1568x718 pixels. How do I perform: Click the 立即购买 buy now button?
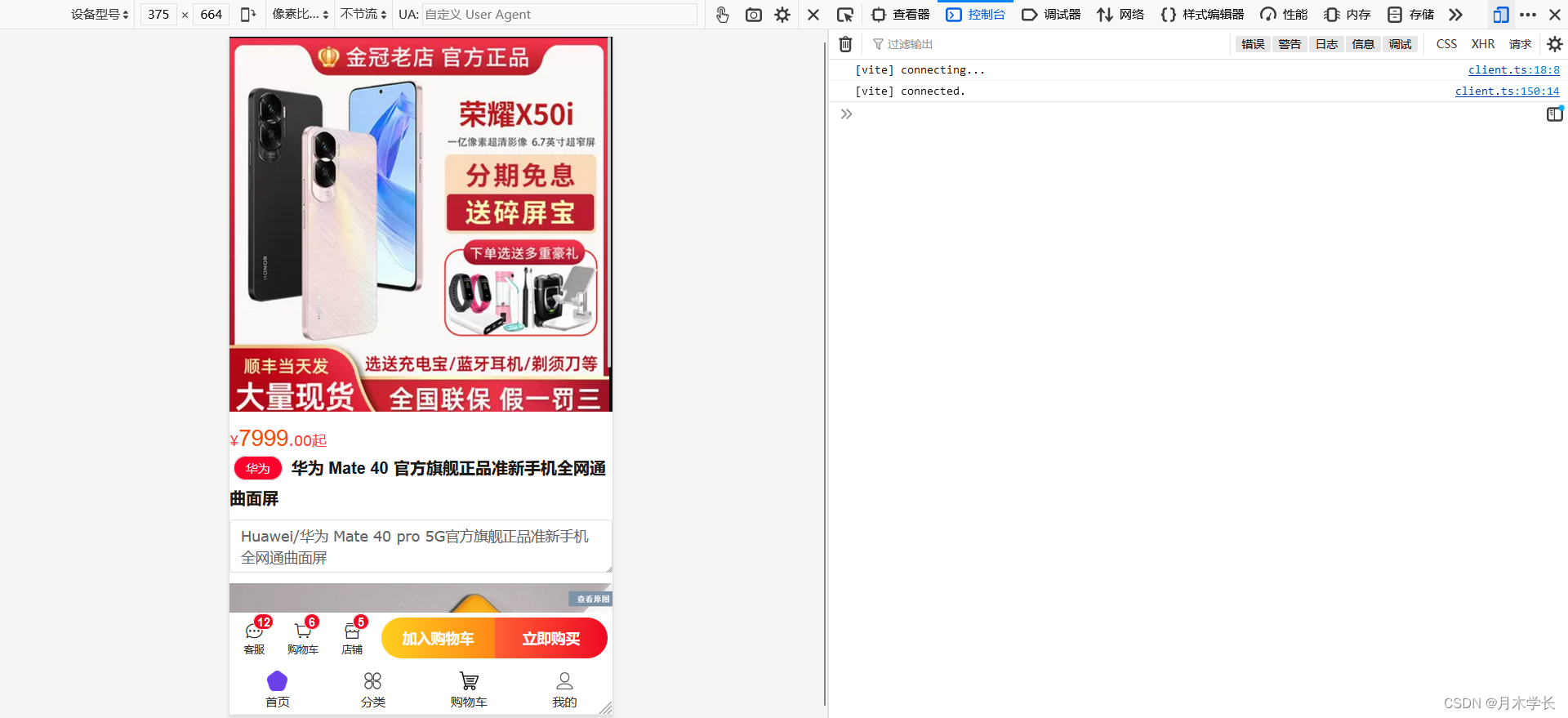551,638
